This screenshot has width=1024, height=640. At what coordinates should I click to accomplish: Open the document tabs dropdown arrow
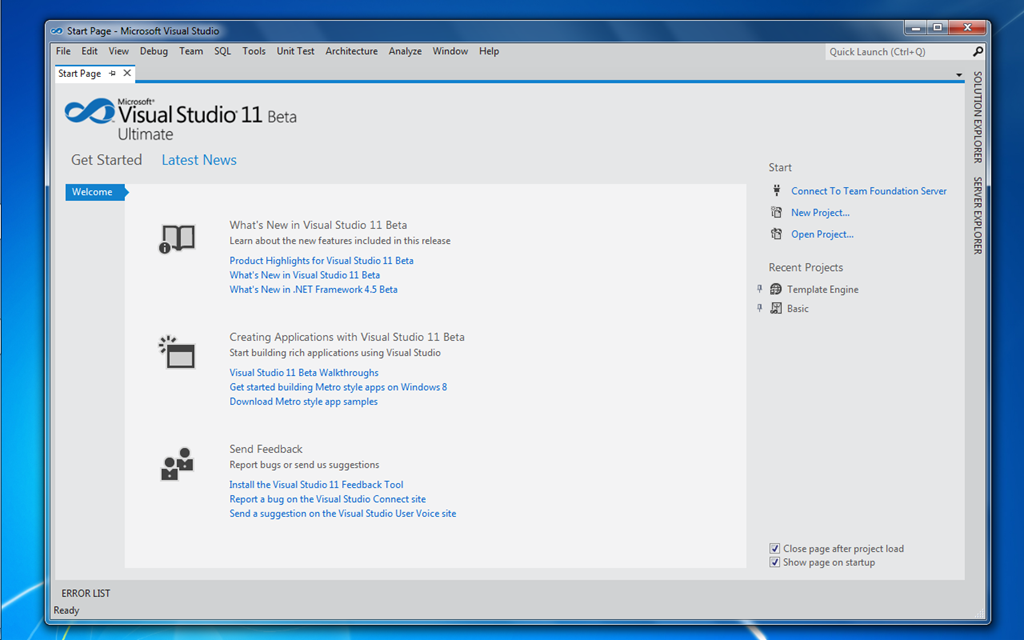click(x=959, y=75)
